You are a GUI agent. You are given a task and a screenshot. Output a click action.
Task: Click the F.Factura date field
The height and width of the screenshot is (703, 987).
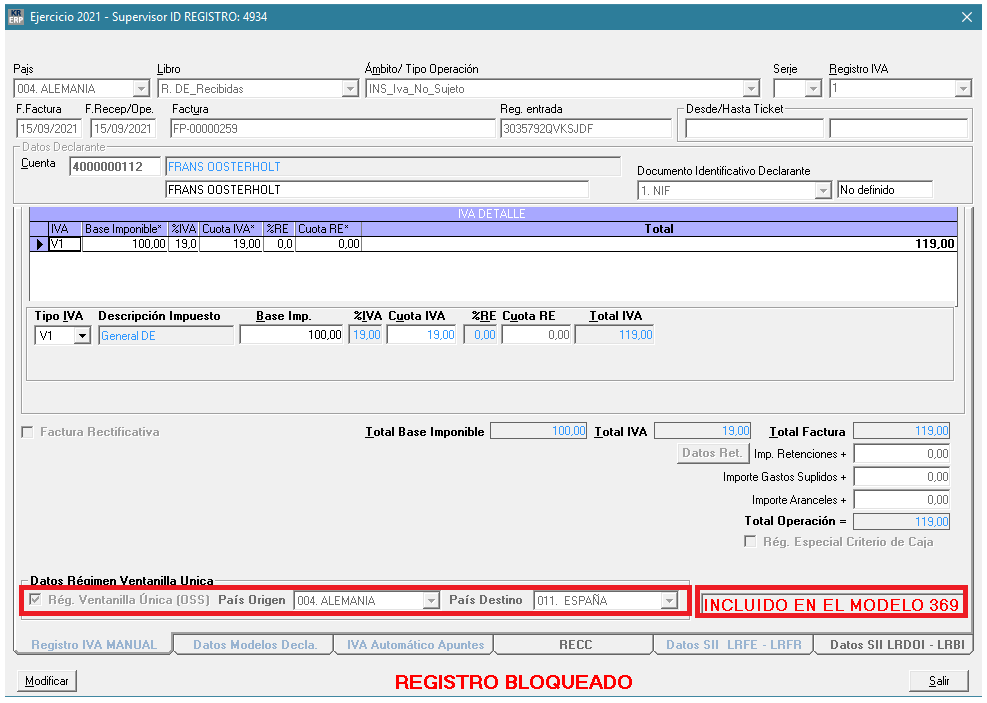click(48, 129)
